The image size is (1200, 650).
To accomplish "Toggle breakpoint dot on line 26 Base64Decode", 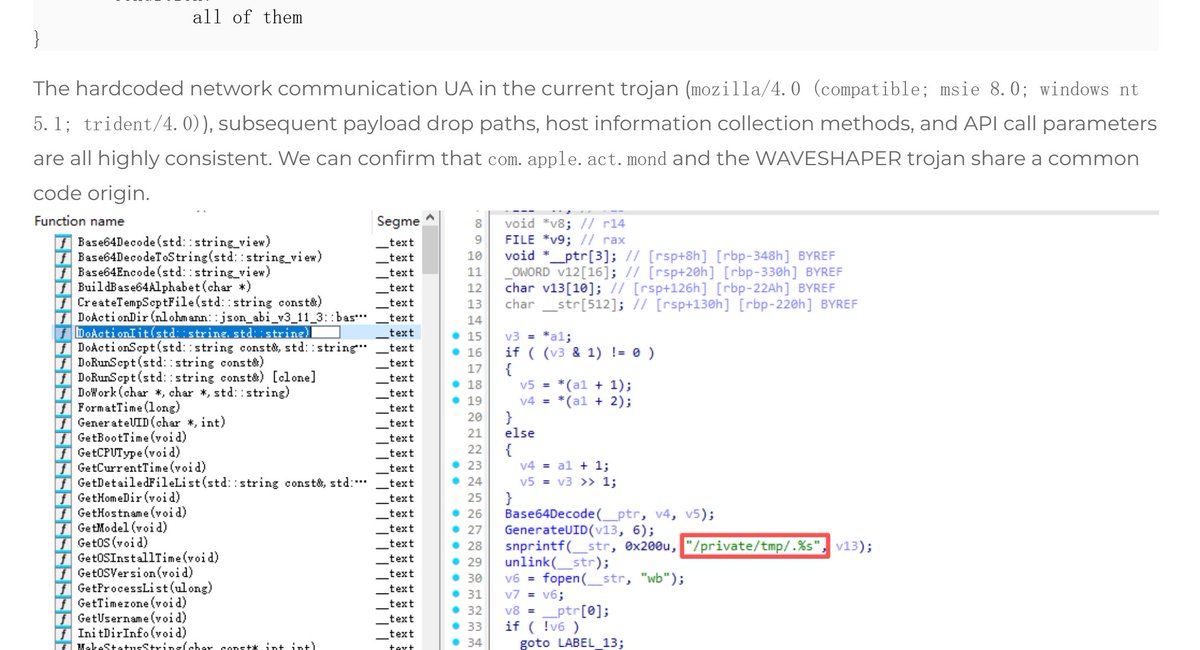I will (454, 514).
